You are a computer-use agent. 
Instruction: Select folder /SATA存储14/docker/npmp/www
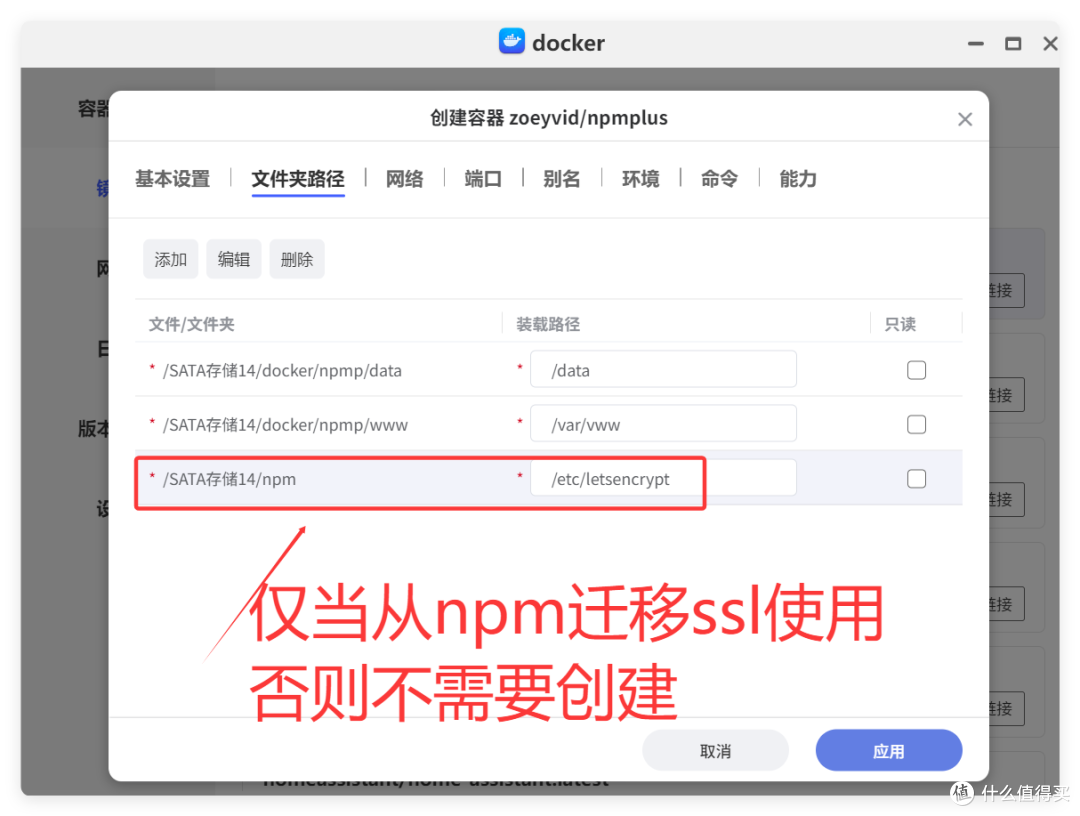tap(285, 425)
